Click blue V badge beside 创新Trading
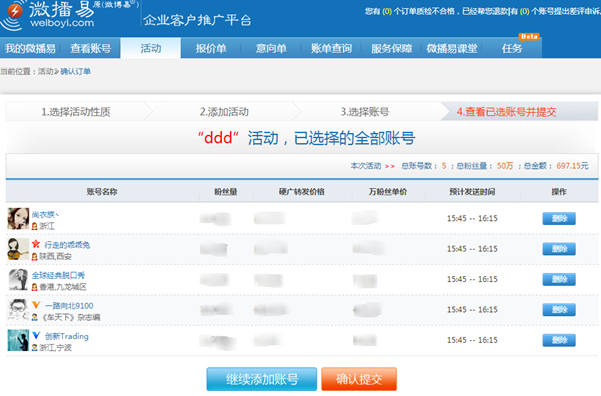The width and height of the screenshot is (601, 396). coord(36,336)
